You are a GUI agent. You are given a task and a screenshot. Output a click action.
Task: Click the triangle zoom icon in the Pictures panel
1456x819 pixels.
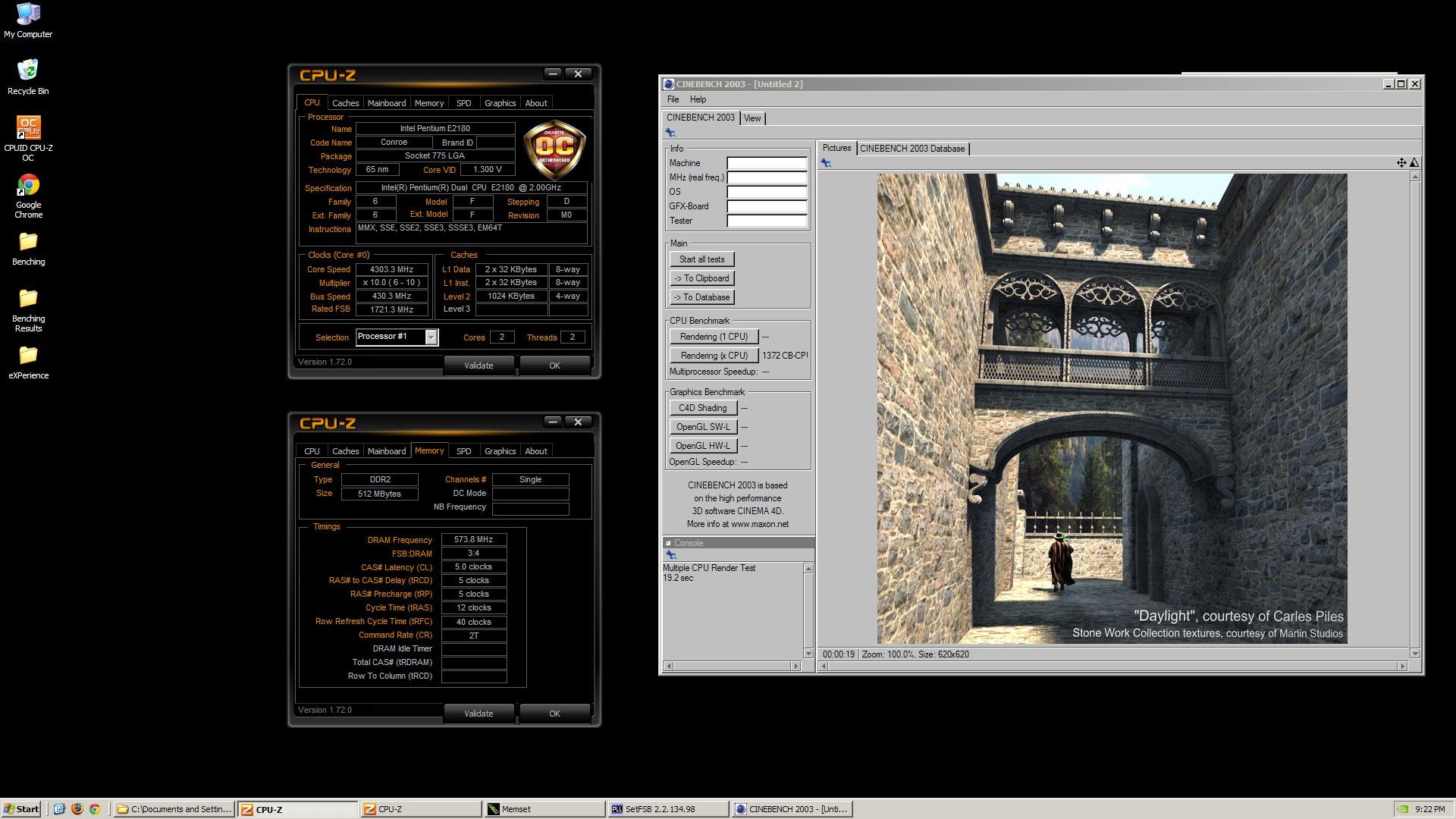click(x=1414, y=163)
